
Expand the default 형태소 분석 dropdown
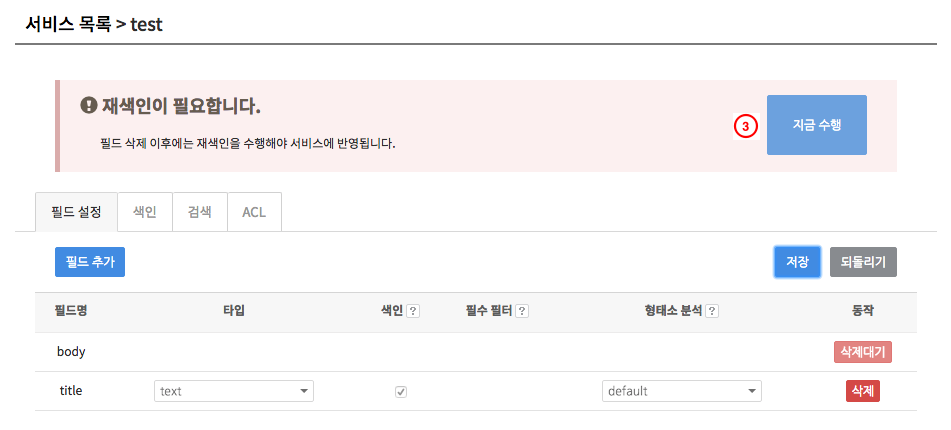[682, 391]
